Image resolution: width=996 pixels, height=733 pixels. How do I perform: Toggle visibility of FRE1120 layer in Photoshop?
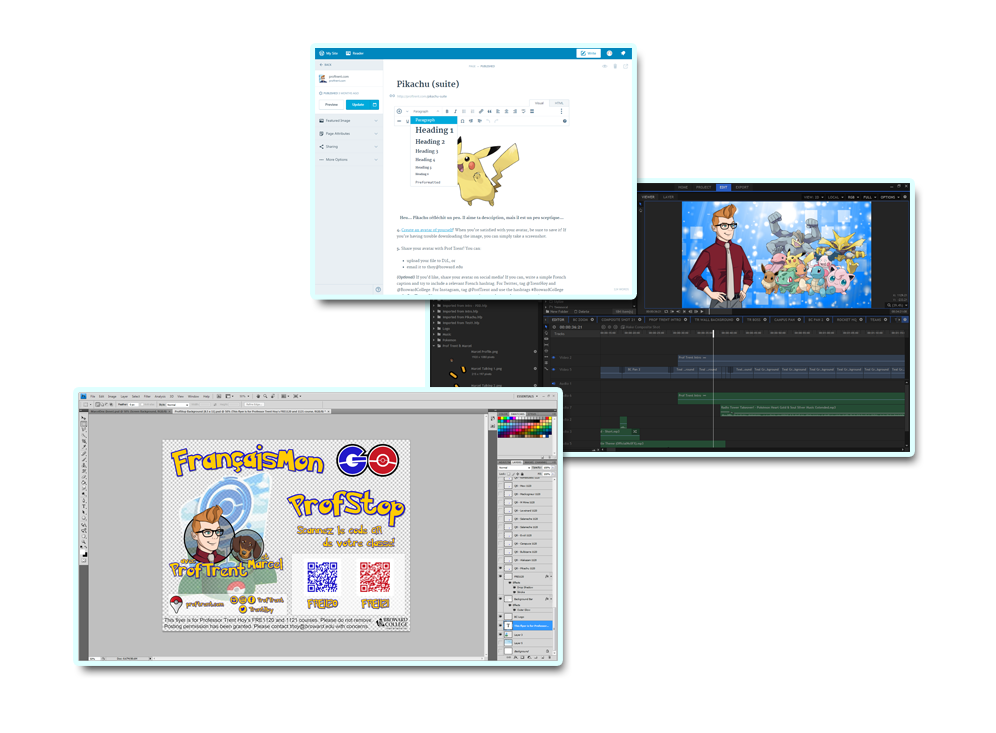pyautogui.click(x=501, y=577)
